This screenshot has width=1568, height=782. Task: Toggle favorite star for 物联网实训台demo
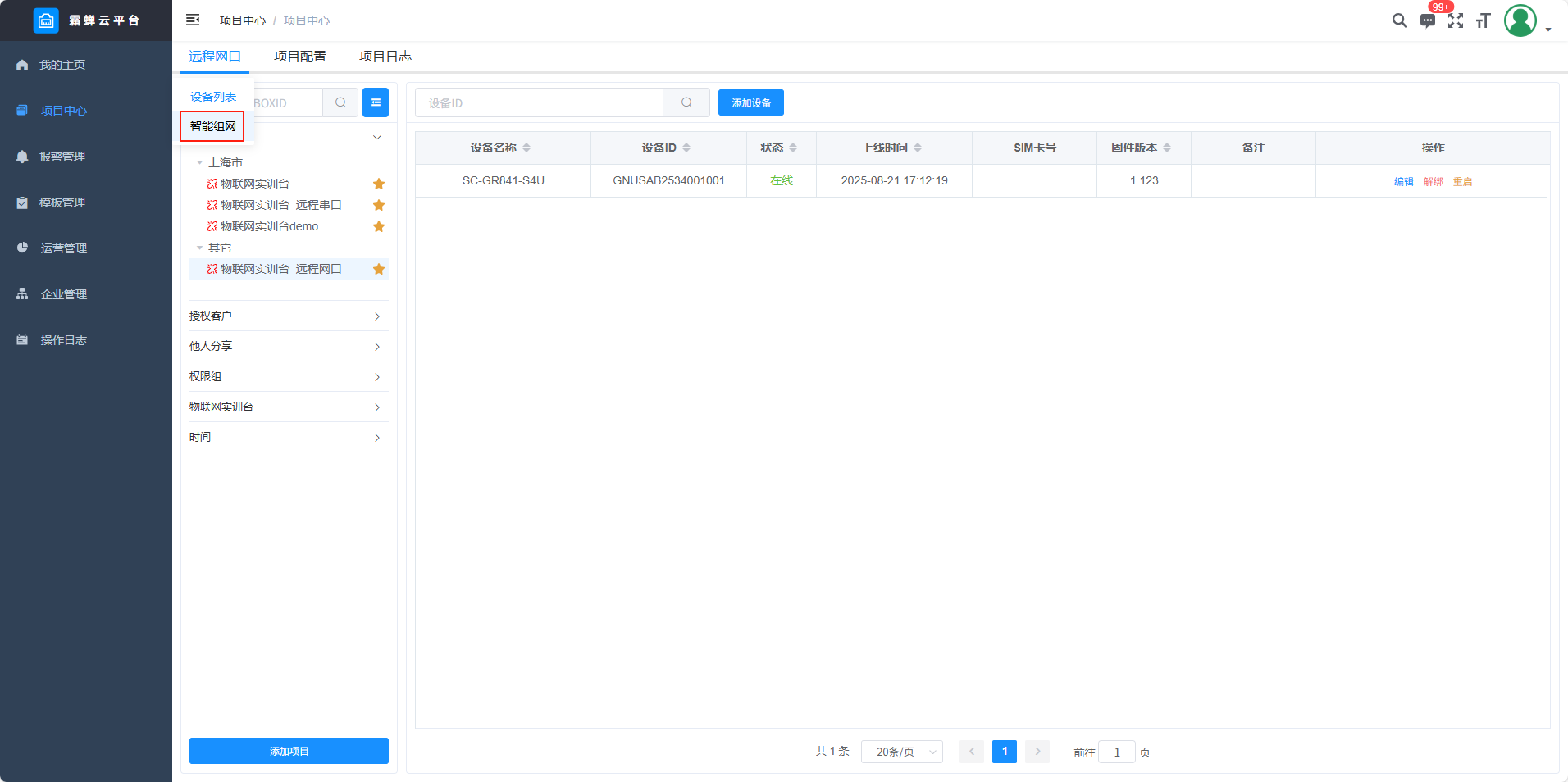point(379,226)
